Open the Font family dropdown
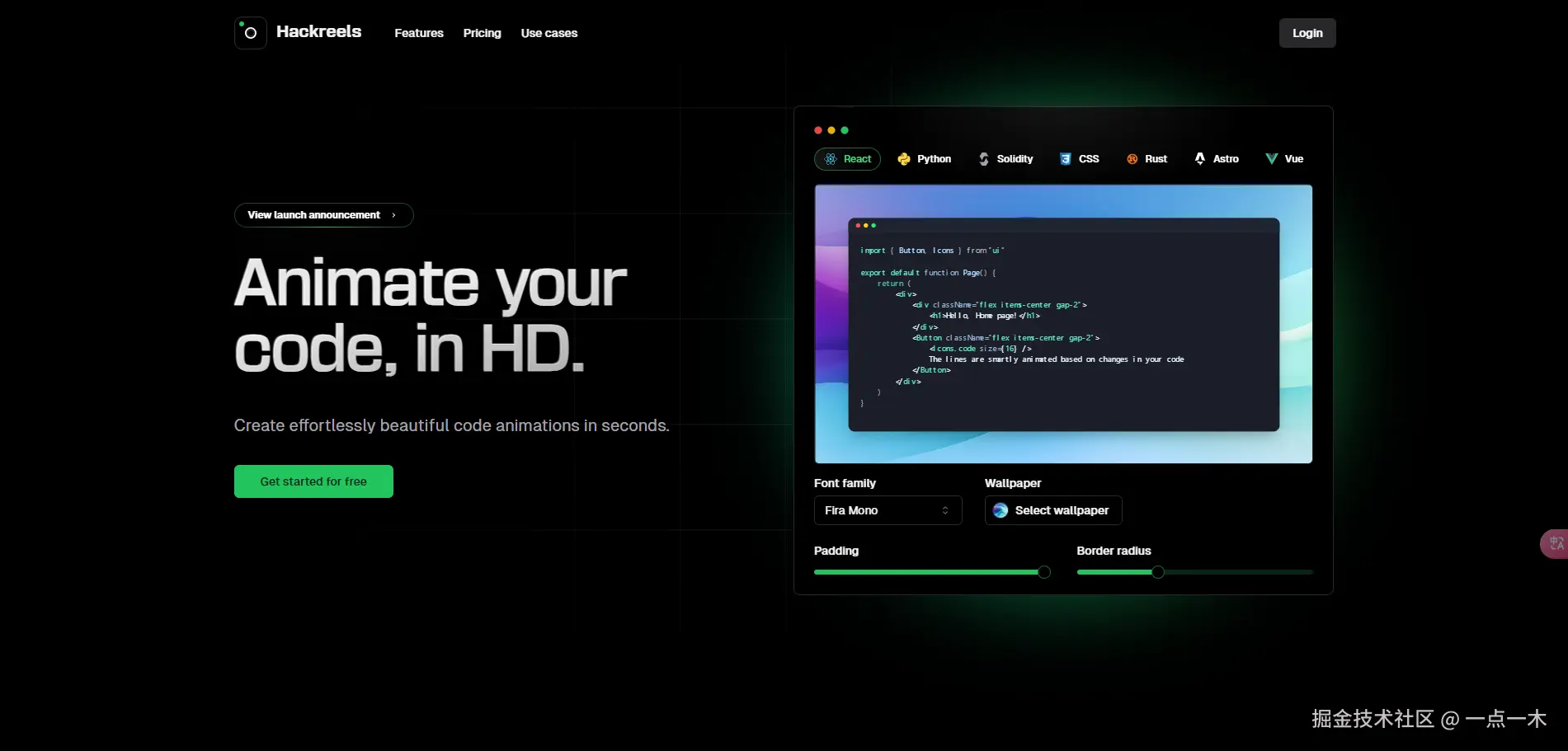Screen dimensions: 1568x751 [888, 510]
